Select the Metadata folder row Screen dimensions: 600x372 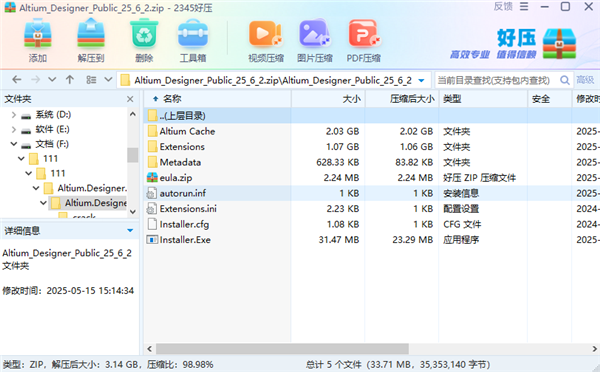[180, 162]
